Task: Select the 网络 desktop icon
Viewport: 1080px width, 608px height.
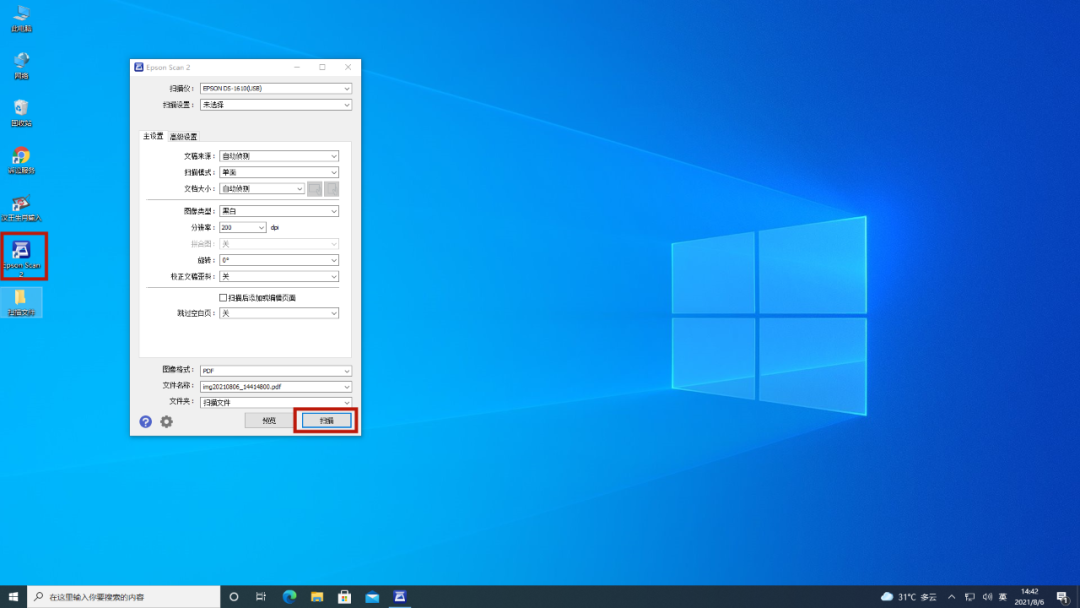Action: 21,65
